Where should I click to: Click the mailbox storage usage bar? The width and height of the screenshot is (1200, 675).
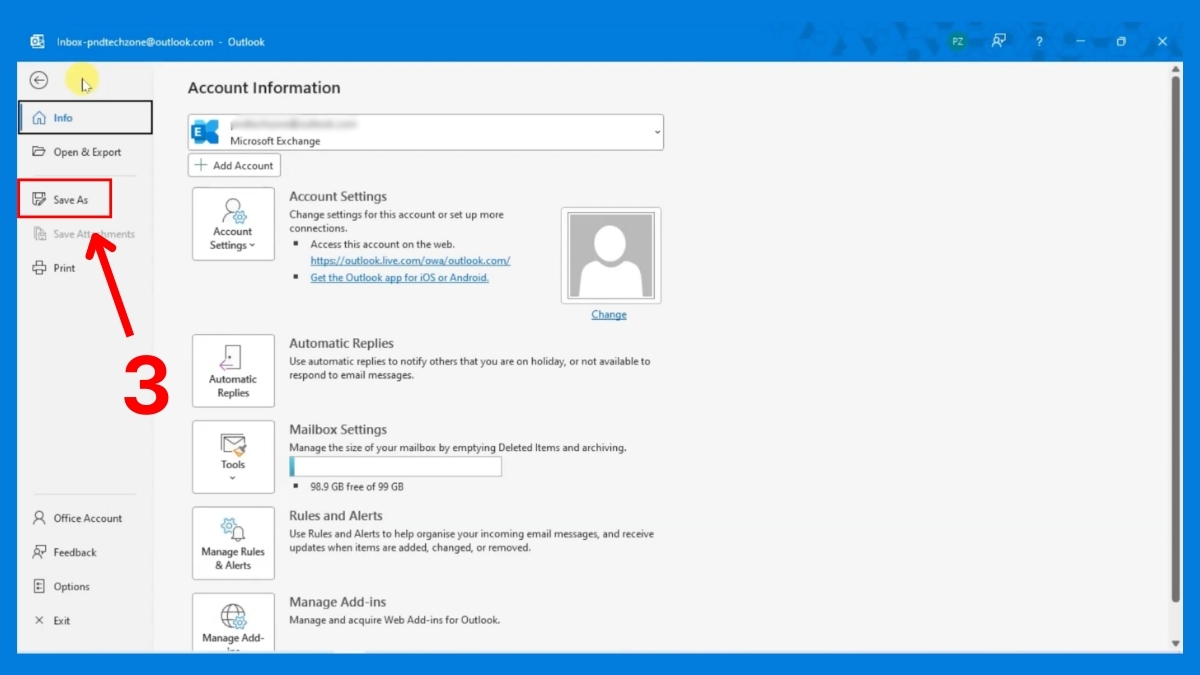395,467
